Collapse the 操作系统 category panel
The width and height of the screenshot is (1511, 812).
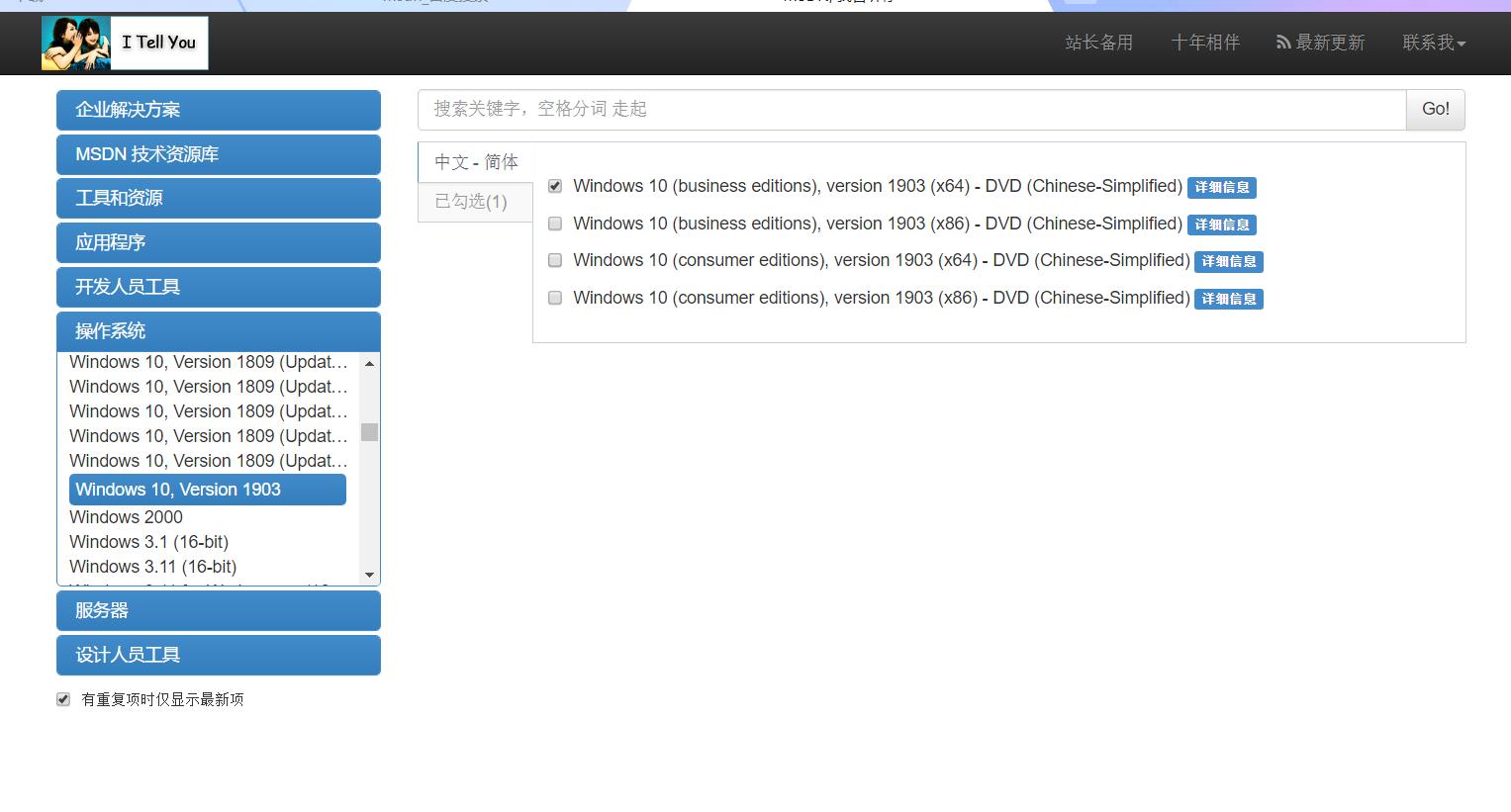pyautogui.click(x=218, y=331)
